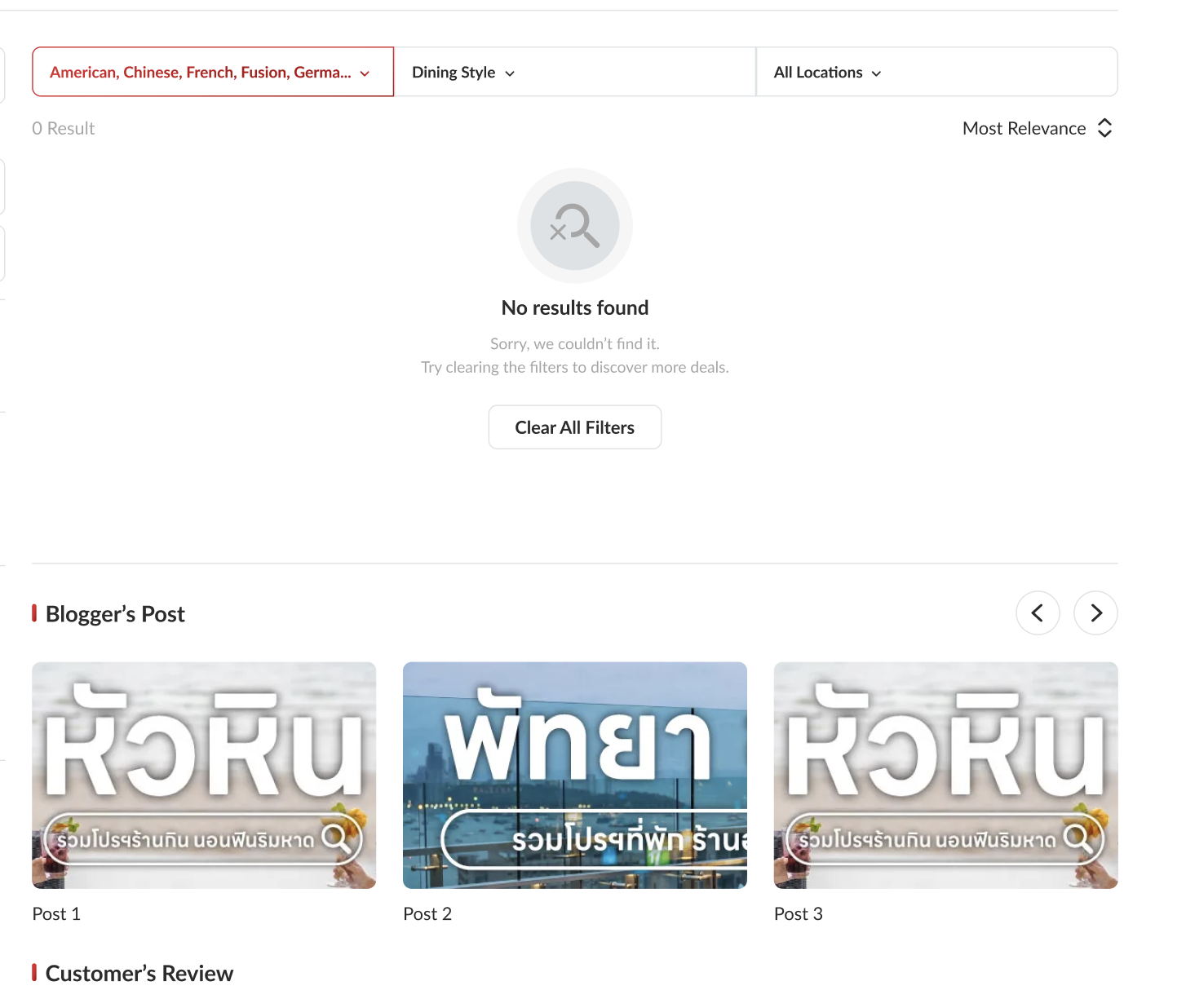Open the Pattaya blog post thumbnail
Viewport: 1186px width, 1008px height.
[574, 775]
